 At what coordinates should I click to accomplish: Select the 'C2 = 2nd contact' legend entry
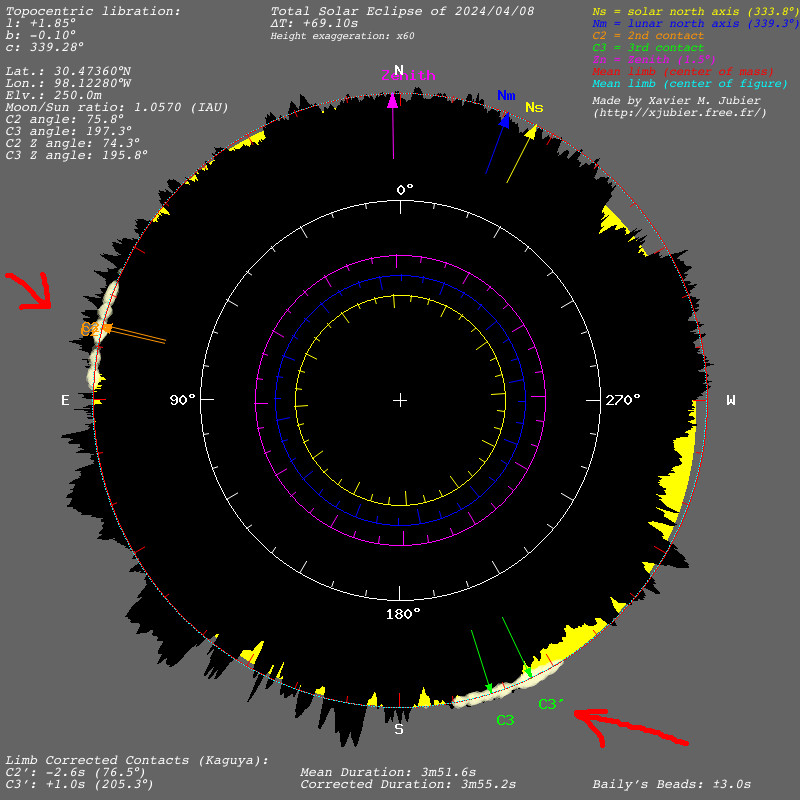(x=647, y=36)
